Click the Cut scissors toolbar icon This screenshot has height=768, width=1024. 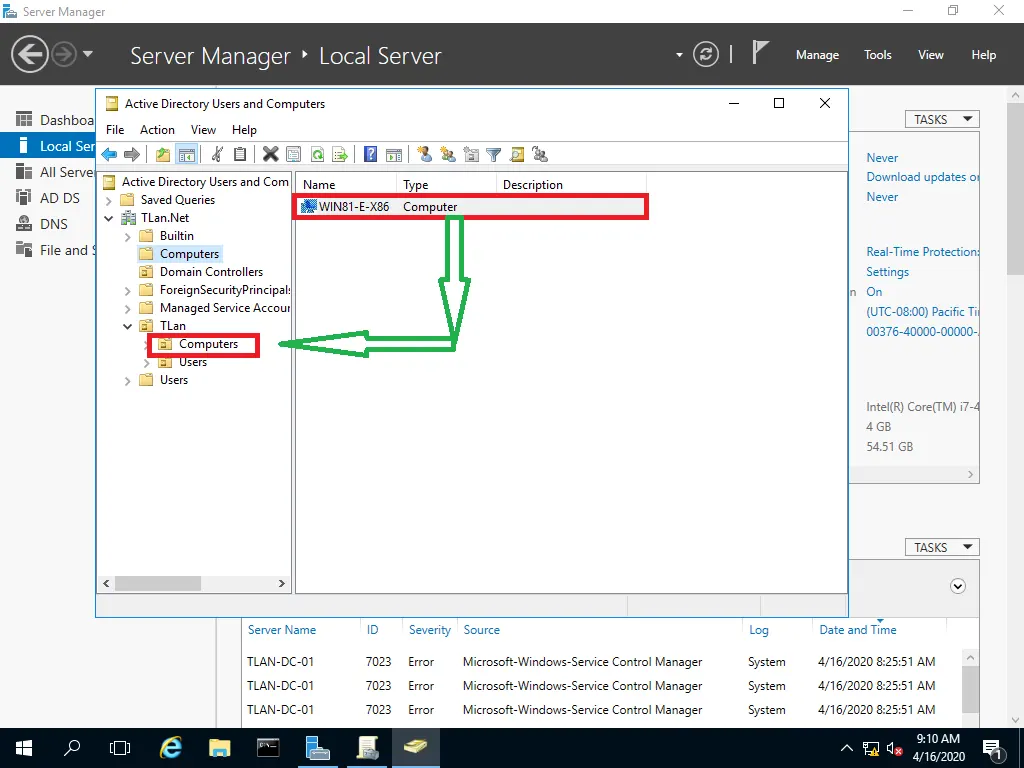[x=217, y=155]
